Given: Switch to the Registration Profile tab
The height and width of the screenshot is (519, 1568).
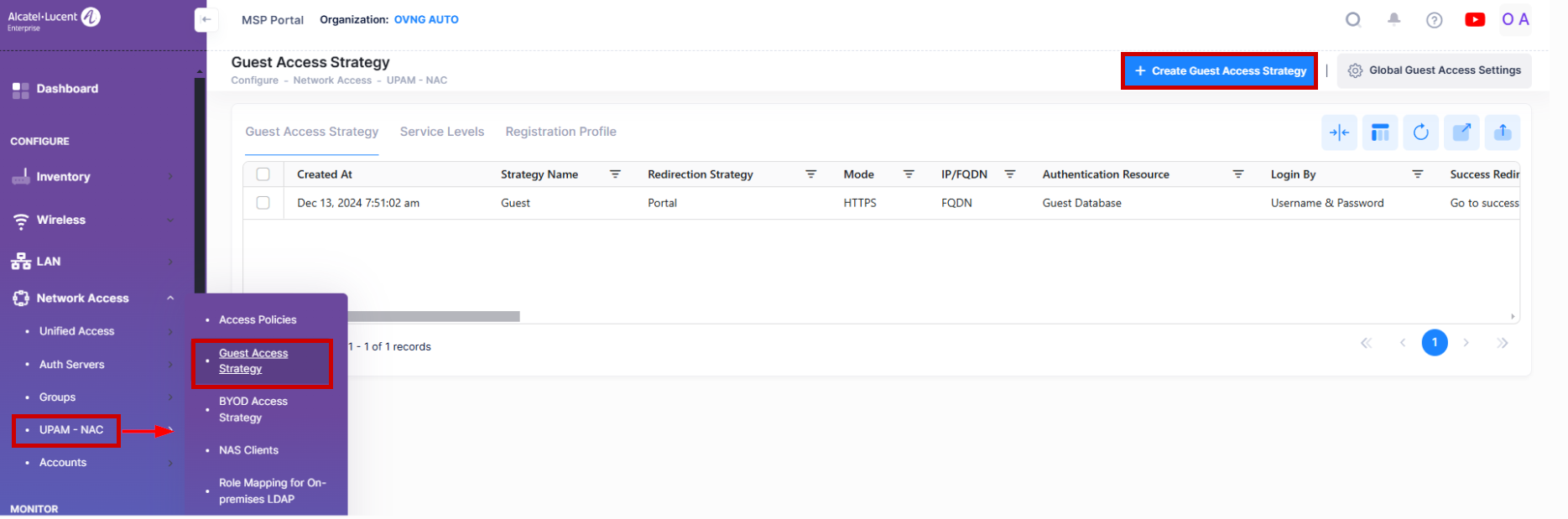Looking at the screenshot, I should point(561,132).
